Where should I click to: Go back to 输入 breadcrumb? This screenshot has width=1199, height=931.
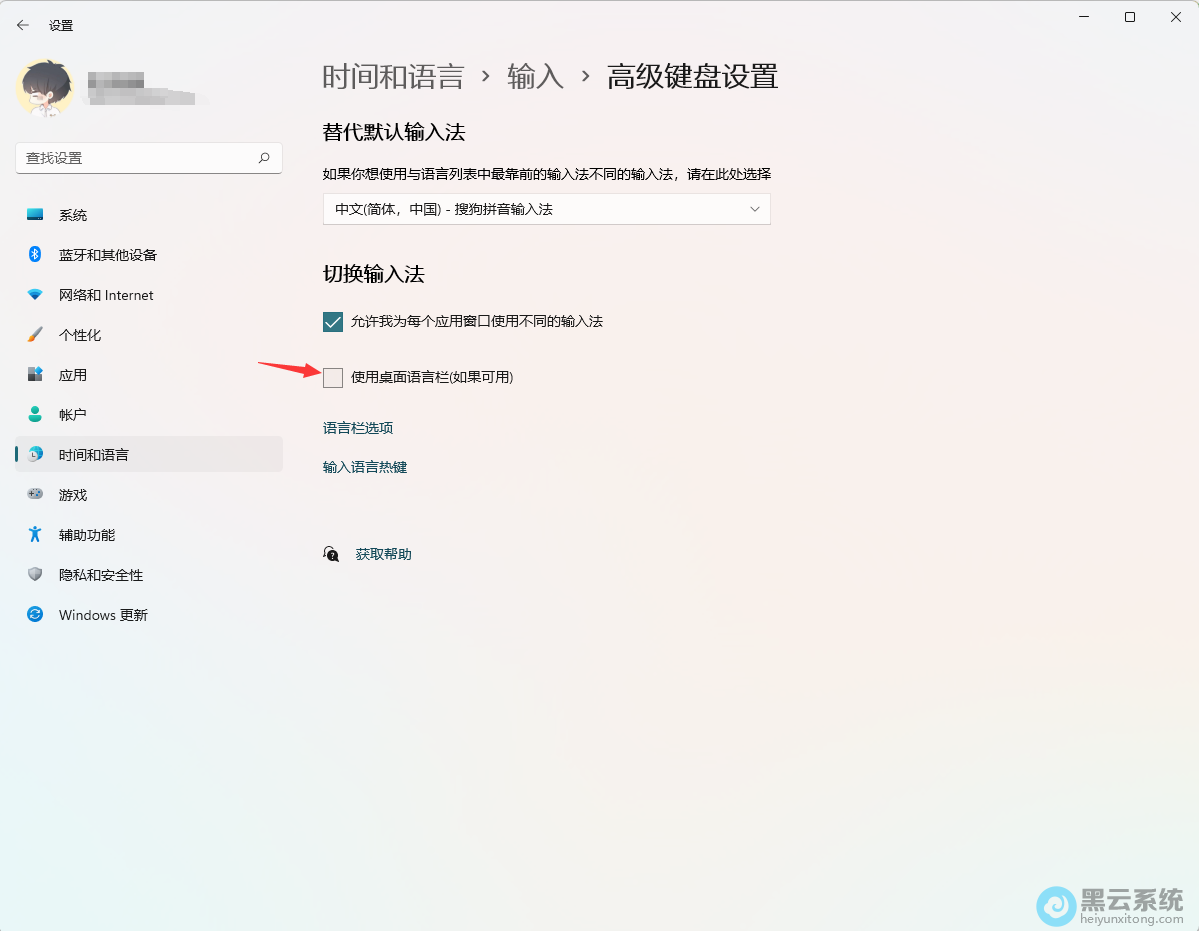point(535,77)
